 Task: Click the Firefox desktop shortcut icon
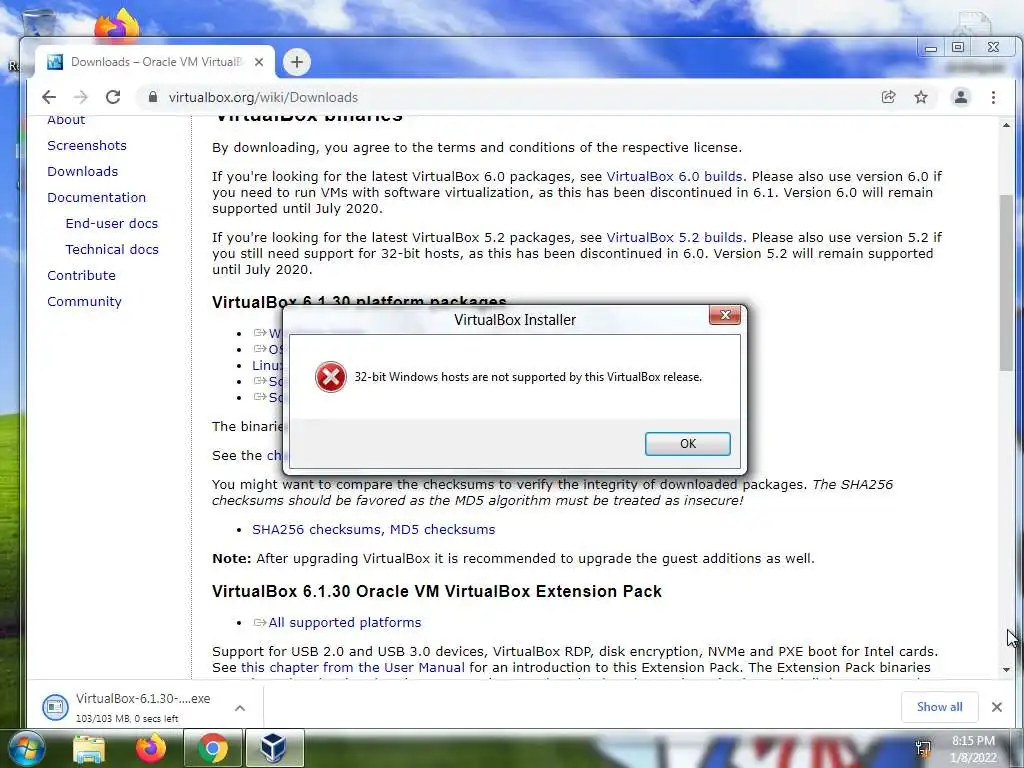point(117,25)
